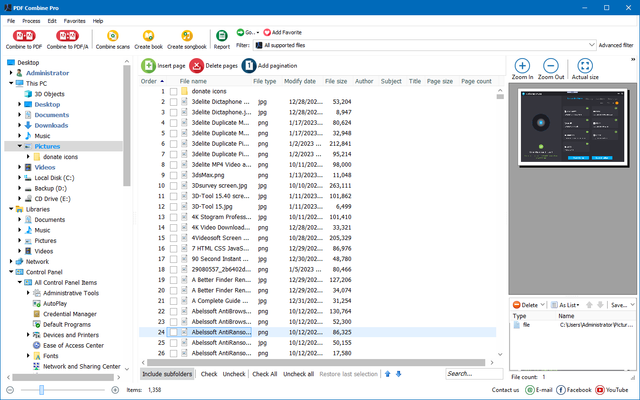Tick checkbox for 3dsMax.png file

[173, 174]
